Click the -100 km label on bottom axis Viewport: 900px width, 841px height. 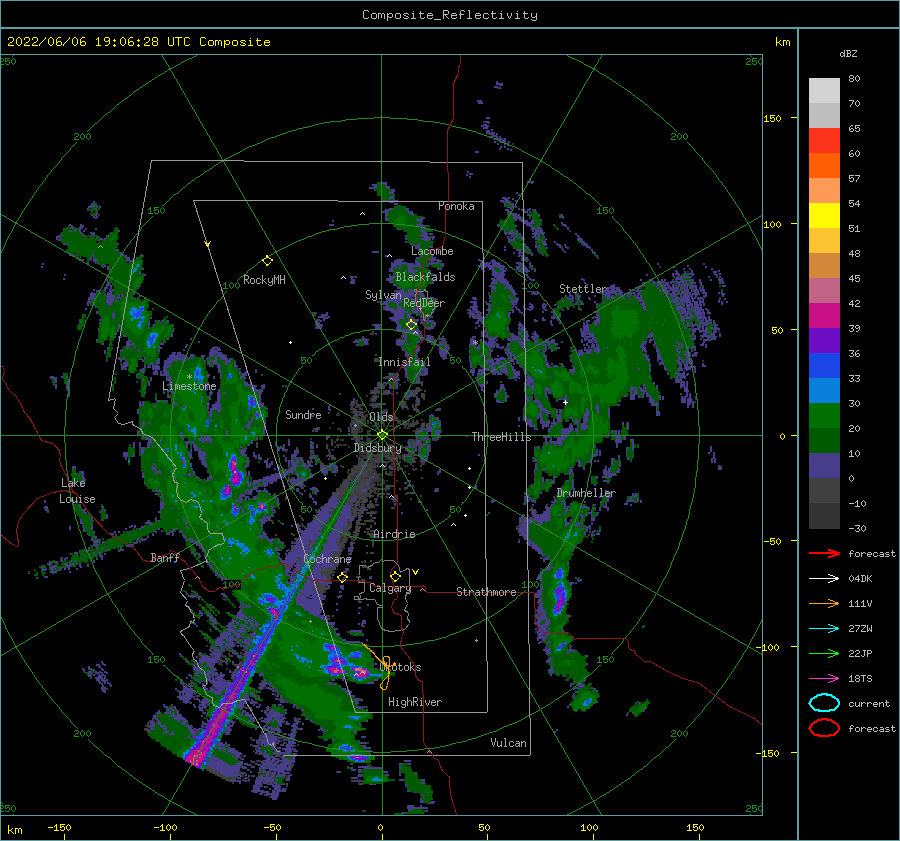[165, 827]
